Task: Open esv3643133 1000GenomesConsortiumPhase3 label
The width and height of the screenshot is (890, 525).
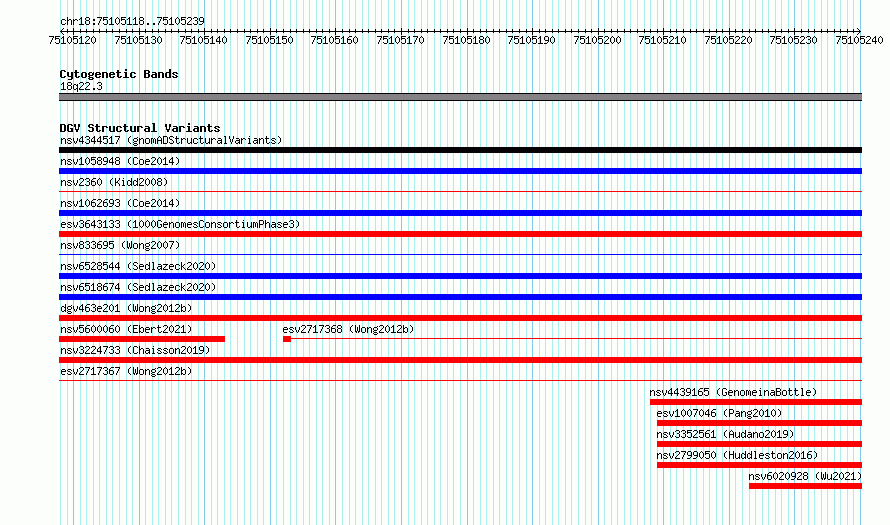Action: pyautogui.click(x=180, y=224)
